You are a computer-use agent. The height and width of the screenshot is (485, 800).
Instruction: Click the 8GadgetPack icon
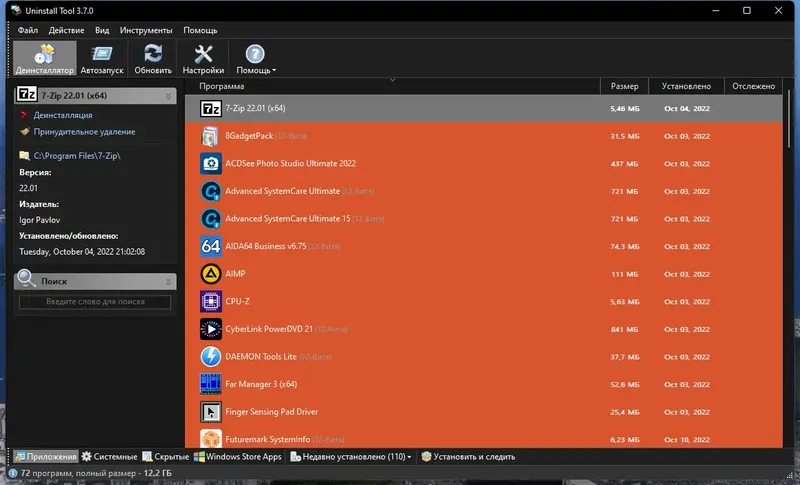point(211,136)
